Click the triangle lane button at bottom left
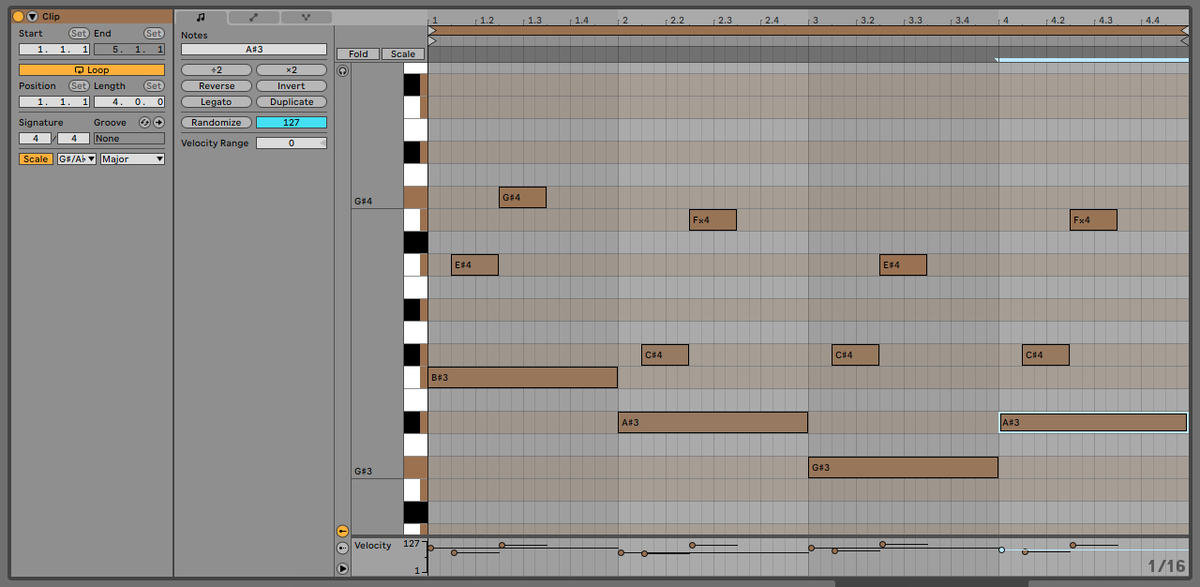This screenshot has width=1200, height=587. pos(342,568)
